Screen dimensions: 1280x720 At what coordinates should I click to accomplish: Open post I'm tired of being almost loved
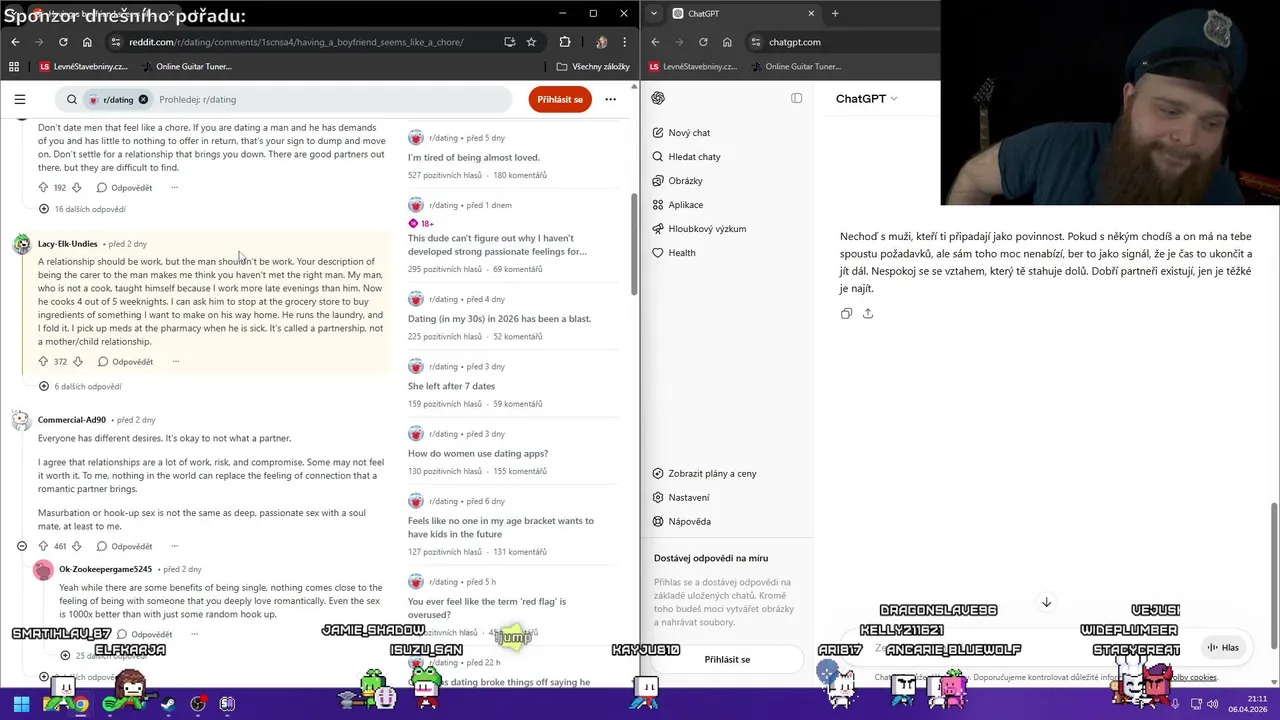point(473,157)
